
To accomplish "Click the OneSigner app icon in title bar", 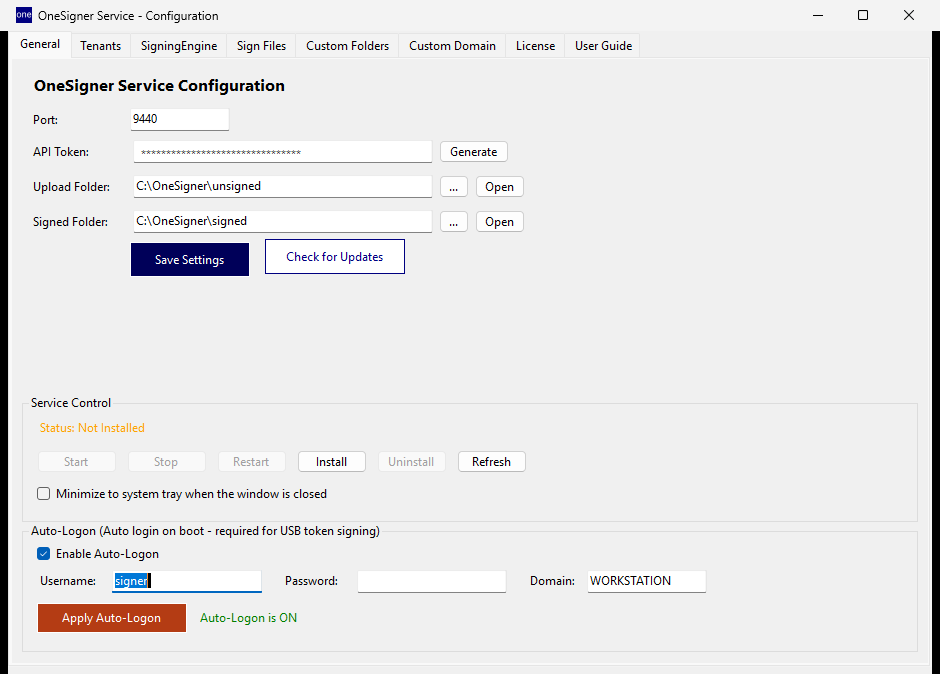I will pos(23,15).
